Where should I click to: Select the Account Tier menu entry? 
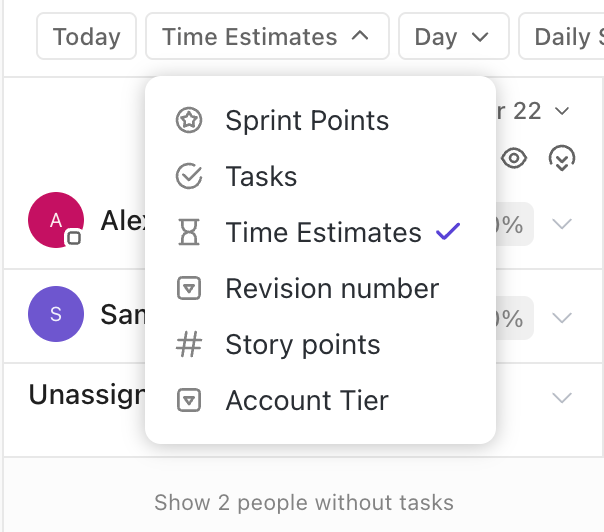click(x=307, y=401)
